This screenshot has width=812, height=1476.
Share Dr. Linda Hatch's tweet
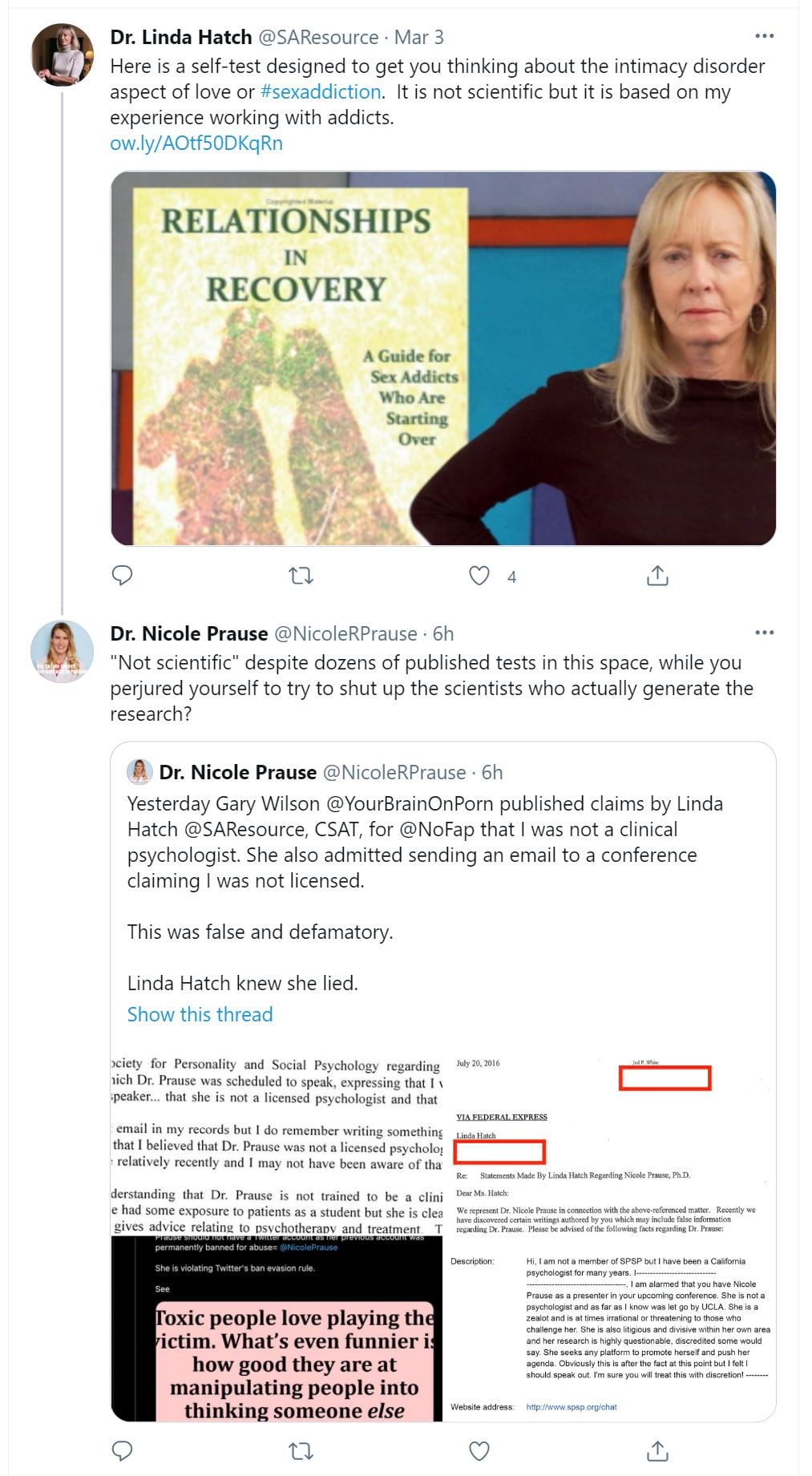tap(657, 576)
